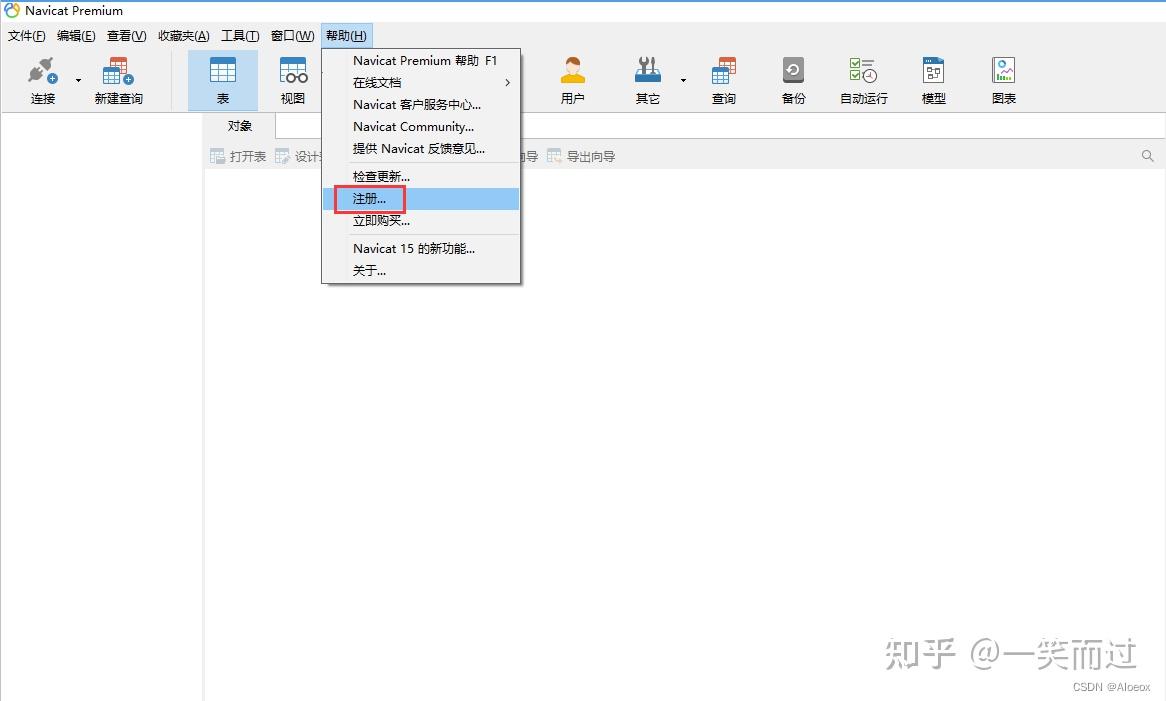Expand the dropdown arrow next to 其它
Viewport: 1166px width, 701px height.
(x=683, y=80)
